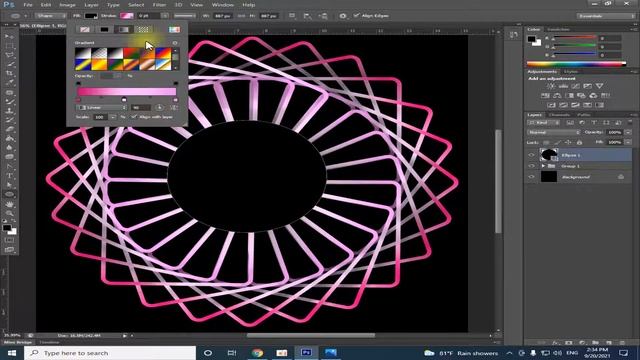Image resolution: width=640 pixels, height=360 pixels.
Task: Click the Exposure adjustment icon
Action: click(587, 86)
